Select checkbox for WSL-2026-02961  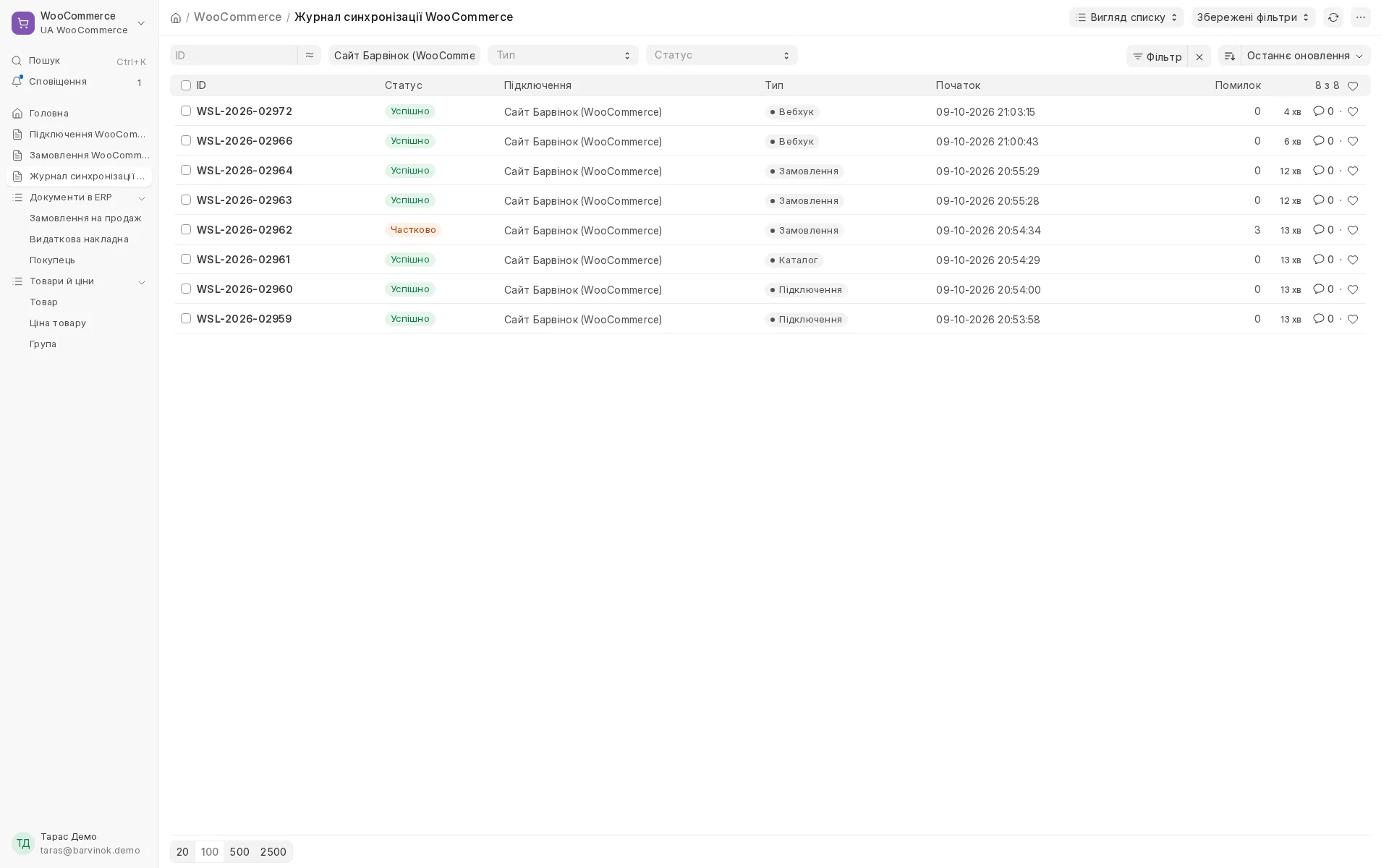pyautogui.click(x=186, y=259)
